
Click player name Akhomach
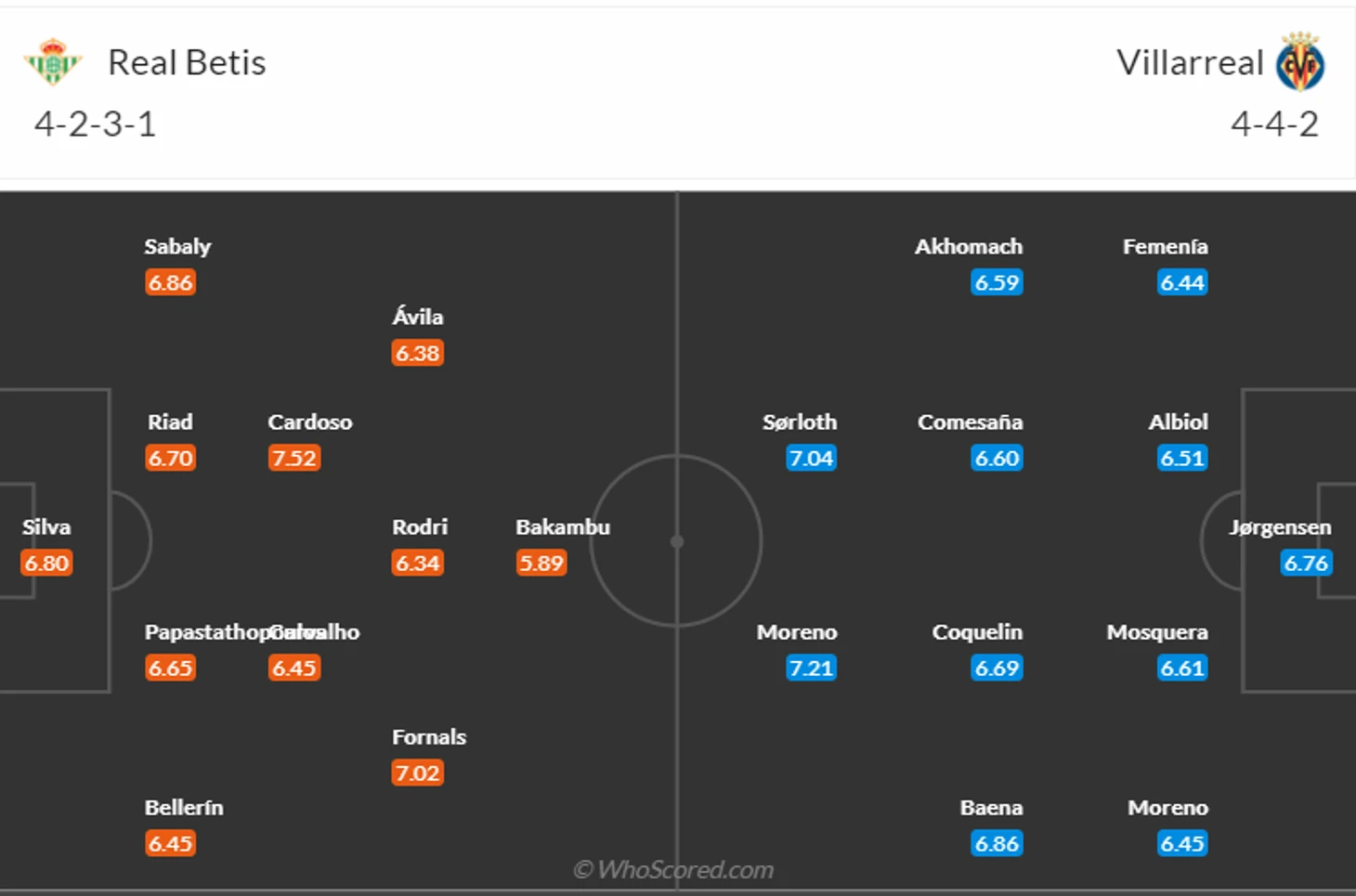[969, 246]
